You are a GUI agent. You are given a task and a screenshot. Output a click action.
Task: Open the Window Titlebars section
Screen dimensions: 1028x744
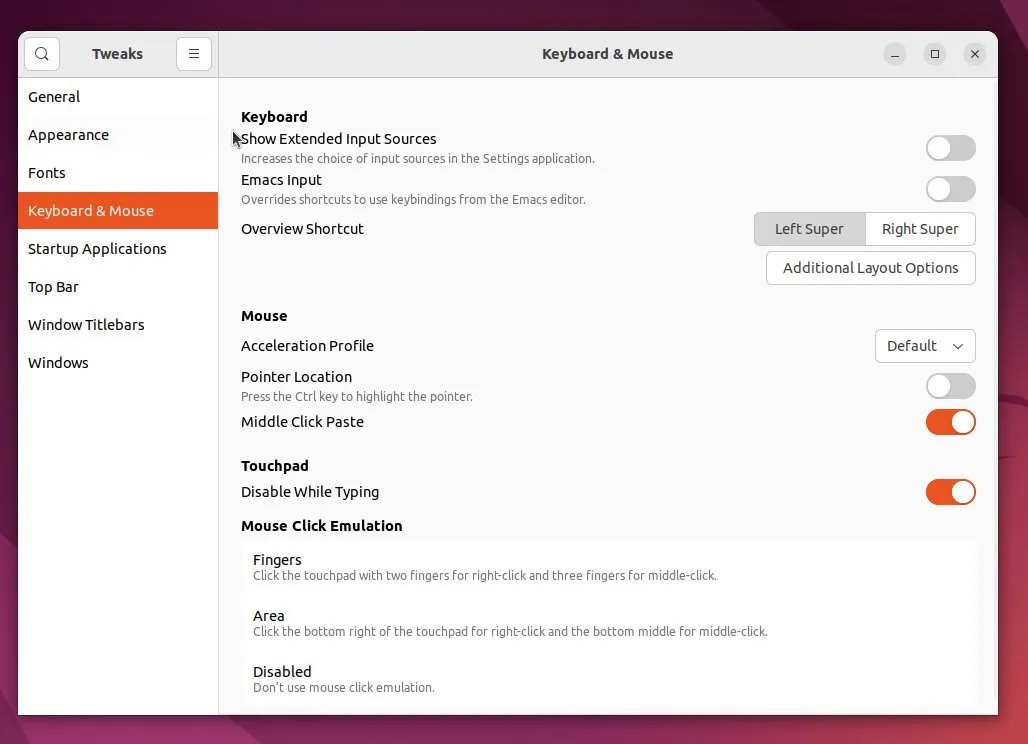pyautogui.click(x=86, y=324)
